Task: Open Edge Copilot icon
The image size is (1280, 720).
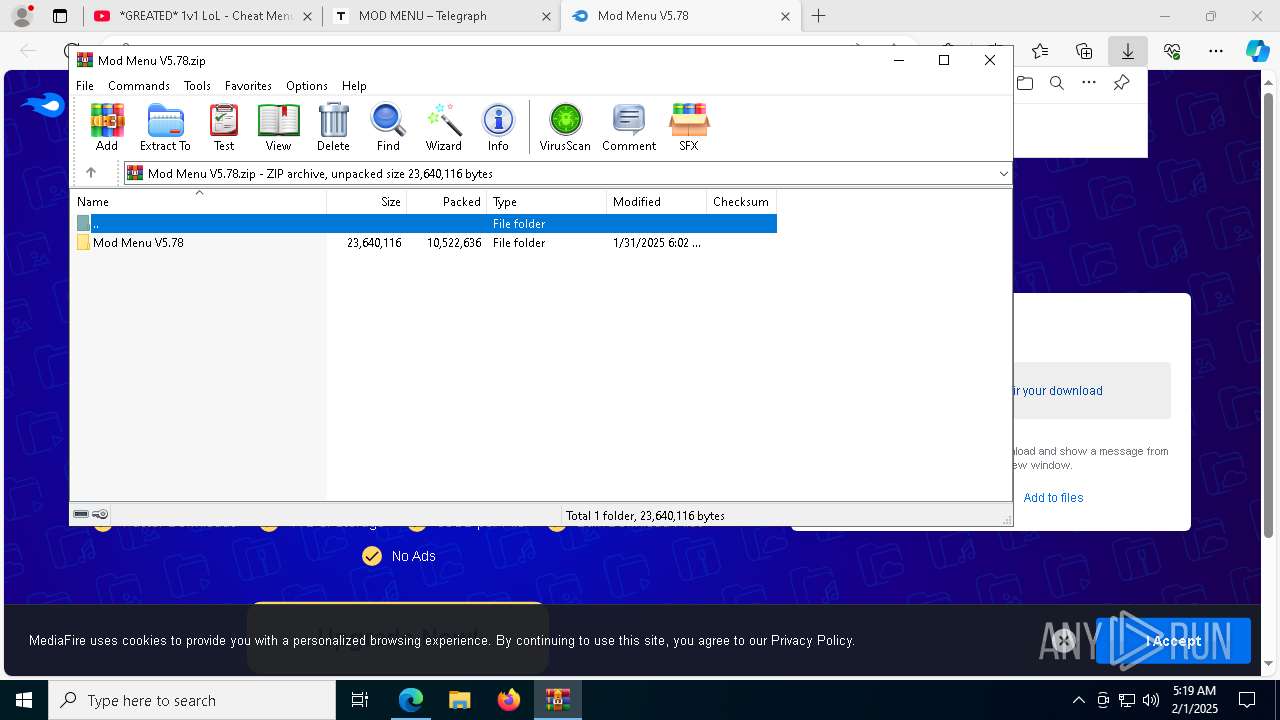Action: 1257,51
